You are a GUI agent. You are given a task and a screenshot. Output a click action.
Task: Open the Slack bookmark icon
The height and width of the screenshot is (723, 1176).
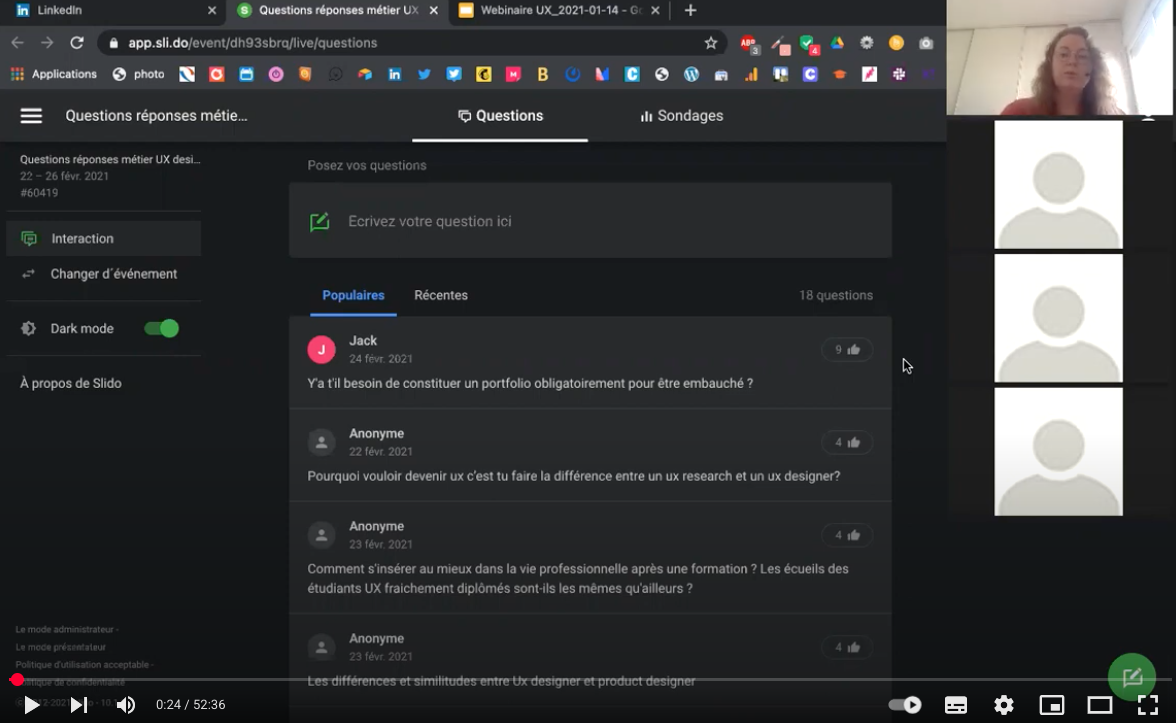coord(898,74)
